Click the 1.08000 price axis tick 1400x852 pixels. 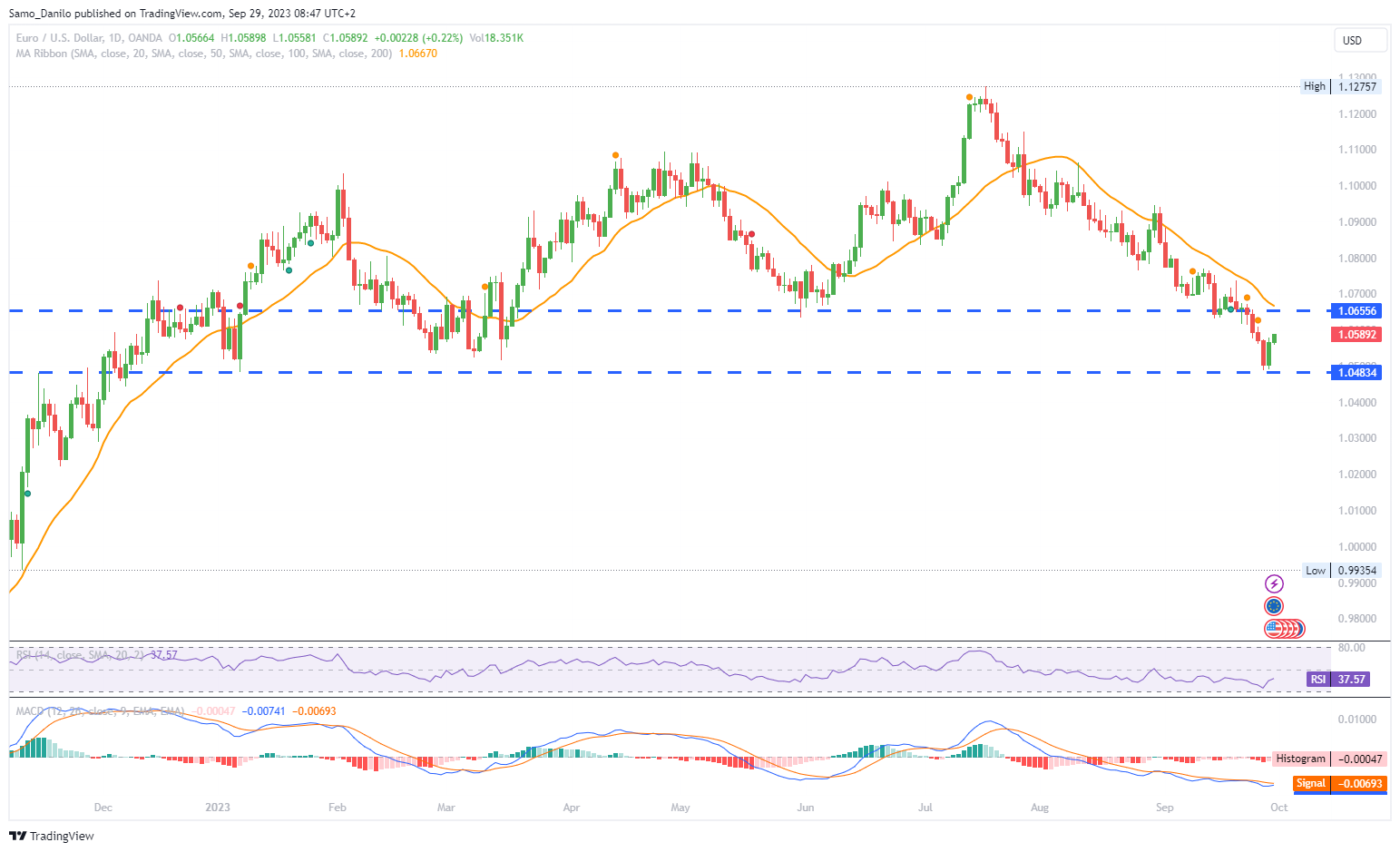1357,259
